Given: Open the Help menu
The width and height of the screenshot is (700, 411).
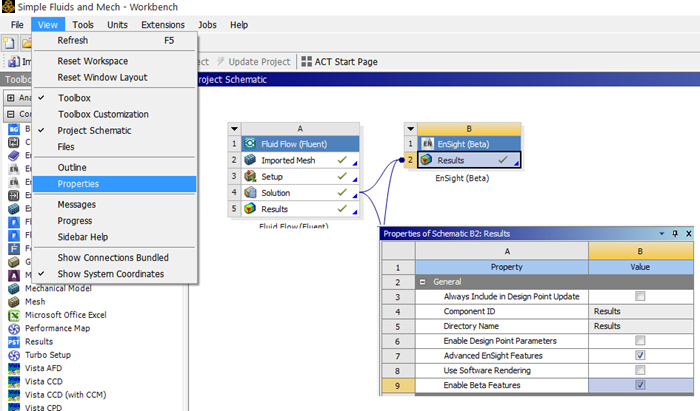Looking at the screenshot, I should point(239,25).
